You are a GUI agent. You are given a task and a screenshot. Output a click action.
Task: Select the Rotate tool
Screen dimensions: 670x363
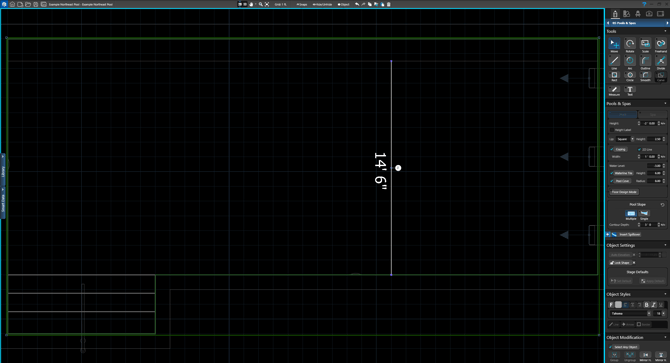(630, 44)
